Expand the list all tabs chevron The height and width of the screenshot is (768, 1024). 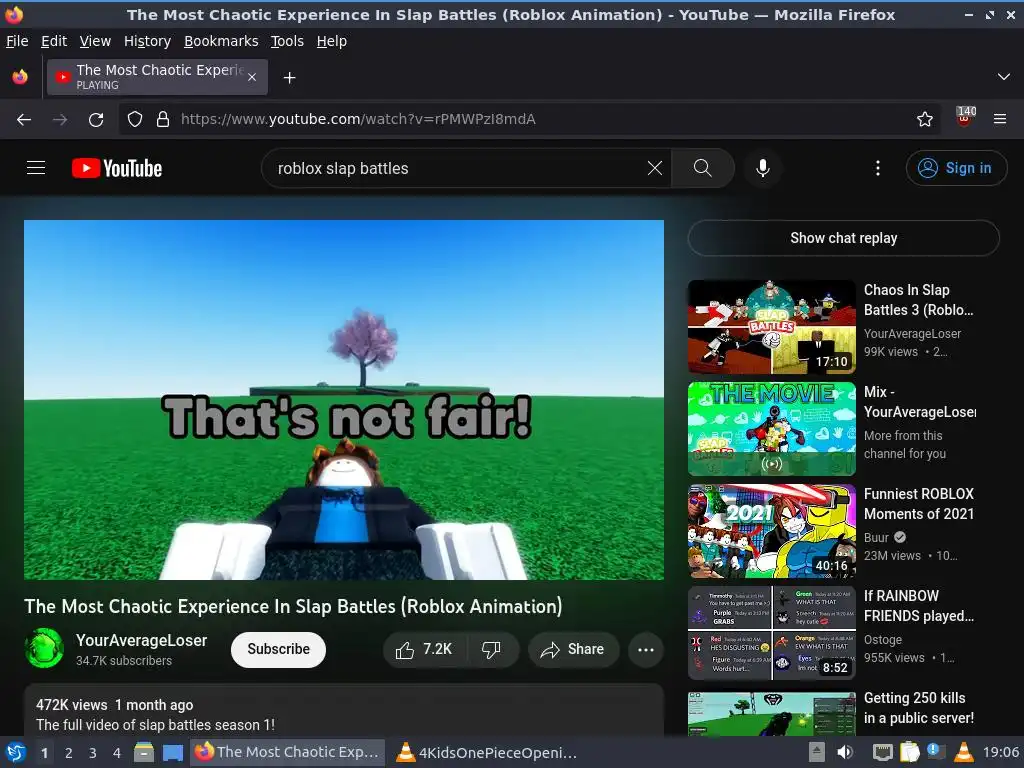pyautogui.click(x=1004, y=77)
